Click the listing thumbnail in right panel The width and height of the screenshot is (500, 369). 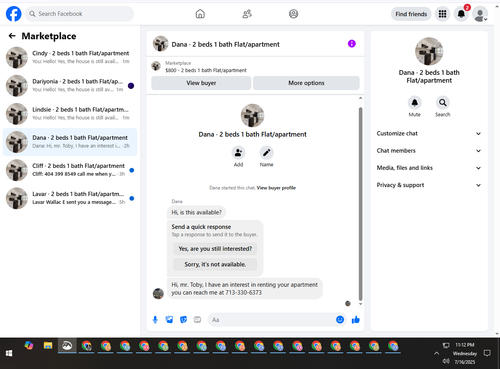pyautogui.click(x=429, y=51)
